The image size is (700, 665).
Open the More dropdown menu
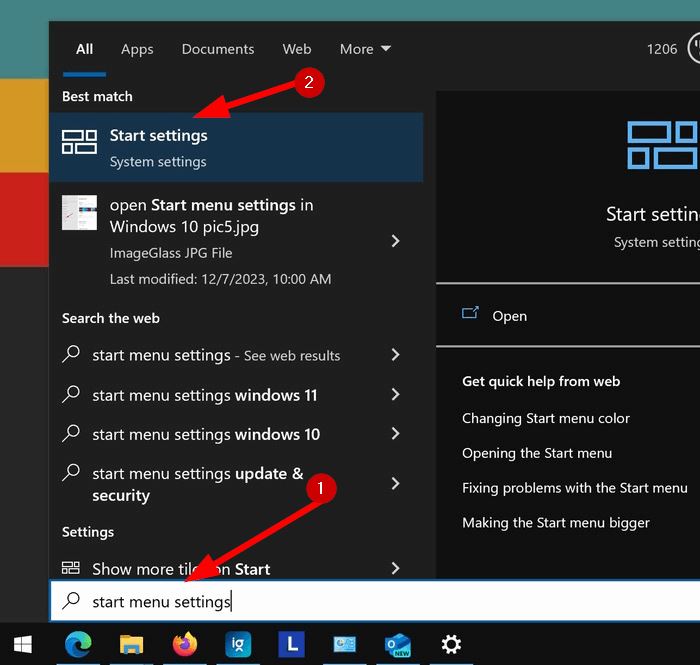coord(365,49)
